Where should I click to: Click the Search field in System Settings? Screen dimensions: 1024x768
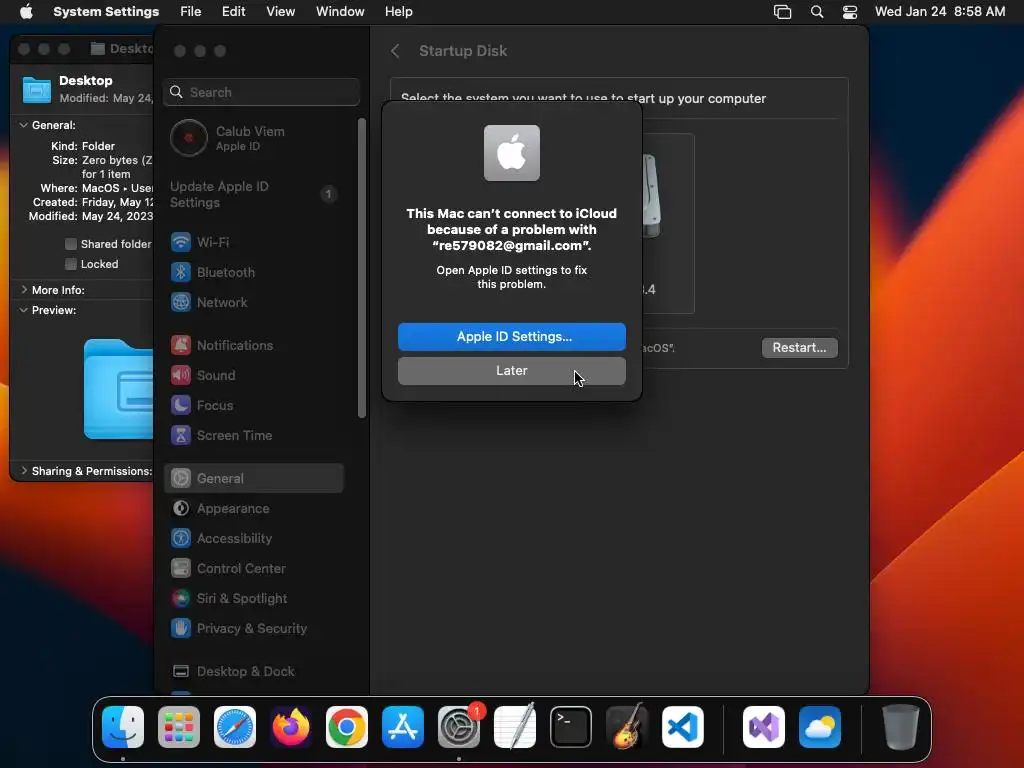click(261, 92)
